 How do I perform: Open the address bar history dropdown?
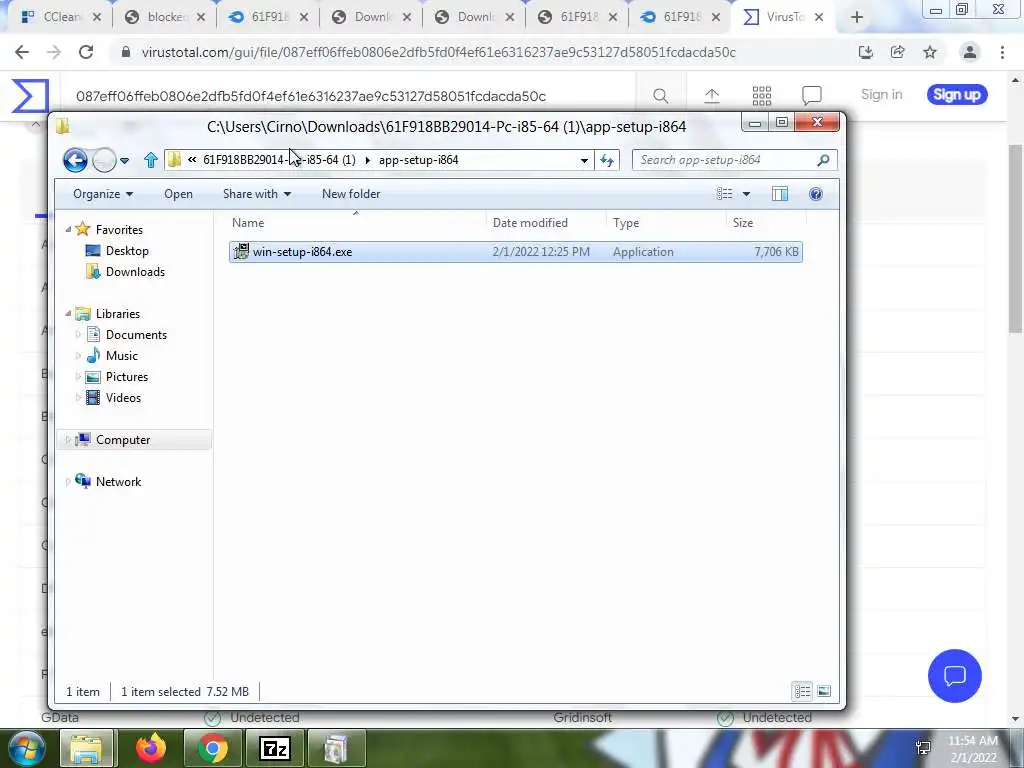pos(584,160)
